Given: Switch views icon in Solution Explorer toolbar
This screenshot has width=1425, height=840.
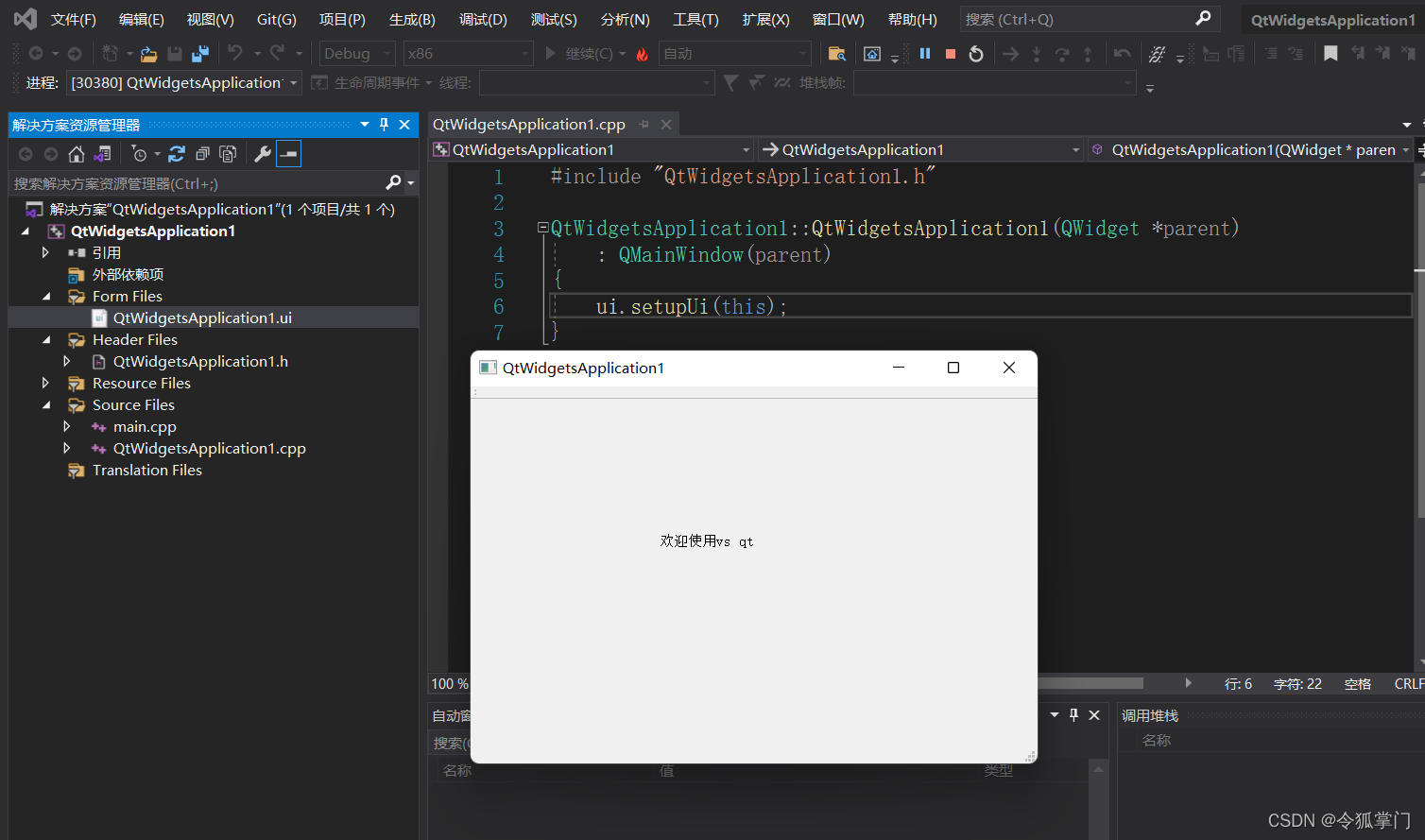Looking at the screenshot, I should (x=102, y=154).
